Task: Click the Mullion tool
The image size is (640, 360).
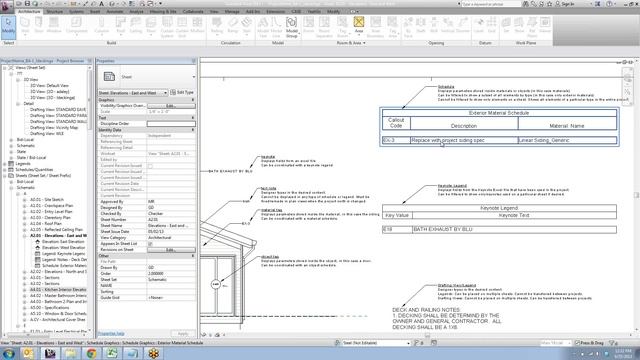Action: pyautogui.click(x=198, y=25)
